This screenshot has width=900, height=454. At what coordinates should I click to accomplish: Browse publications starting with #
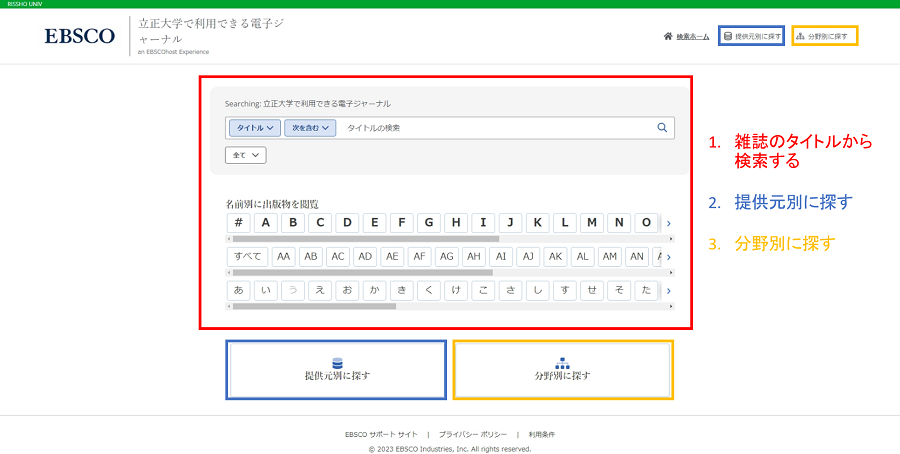238,223
